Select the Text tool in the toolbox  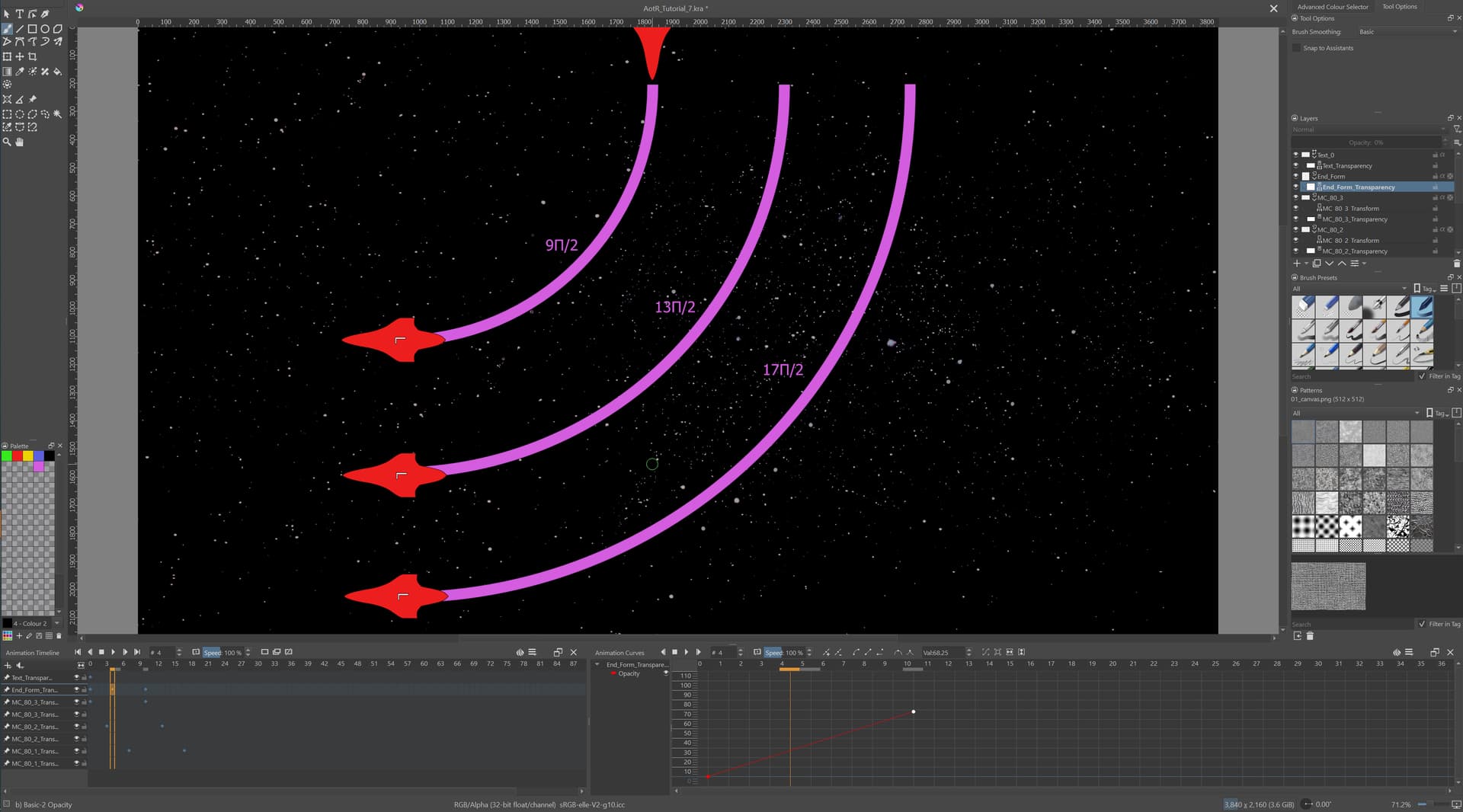click(20, 14)
